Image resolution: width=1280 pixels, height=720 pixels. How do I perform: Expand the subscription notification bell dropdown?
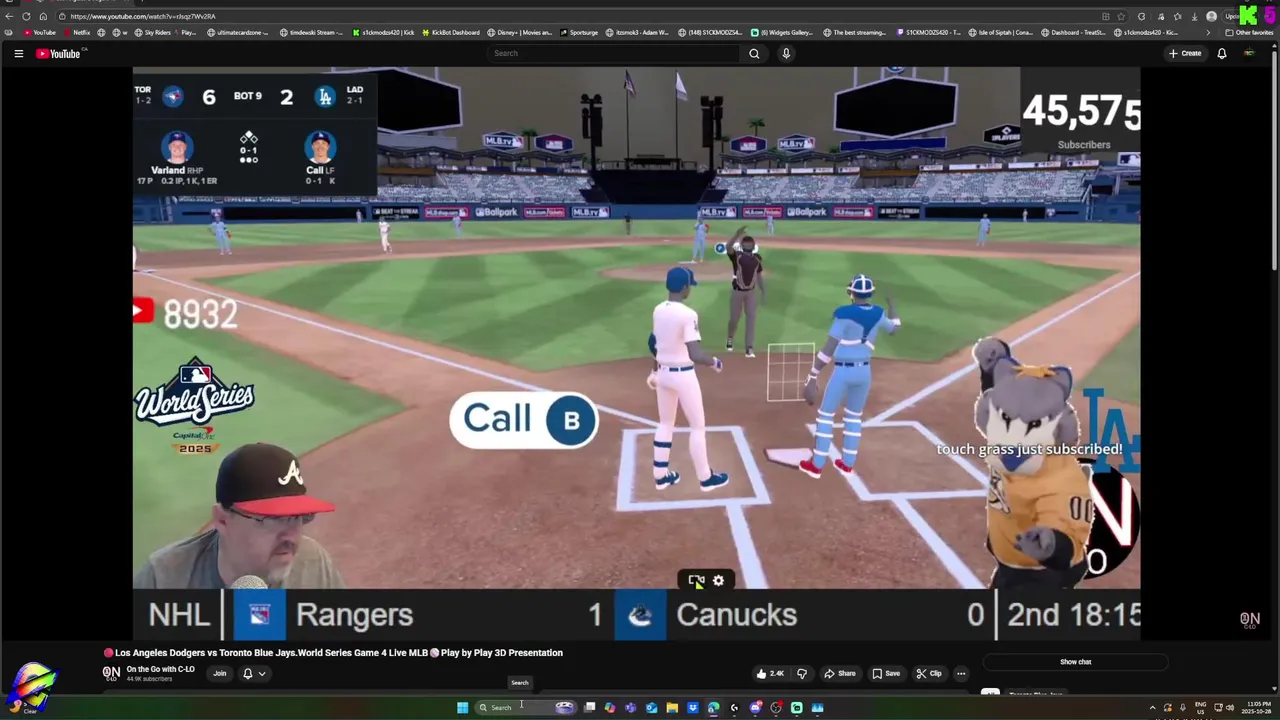coord(254,673)
